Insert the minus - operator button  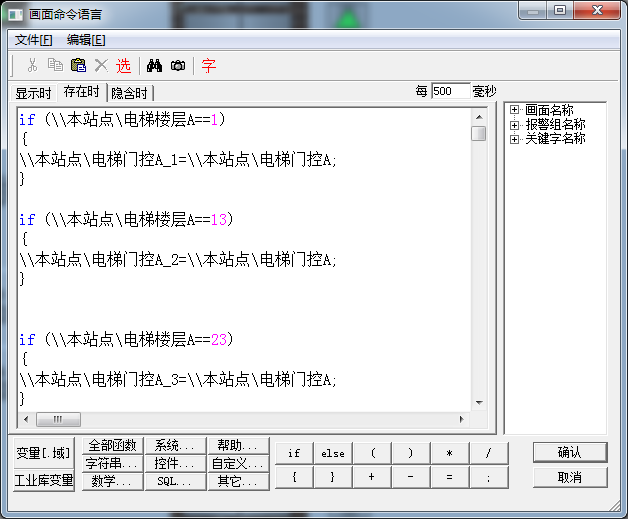411,477
